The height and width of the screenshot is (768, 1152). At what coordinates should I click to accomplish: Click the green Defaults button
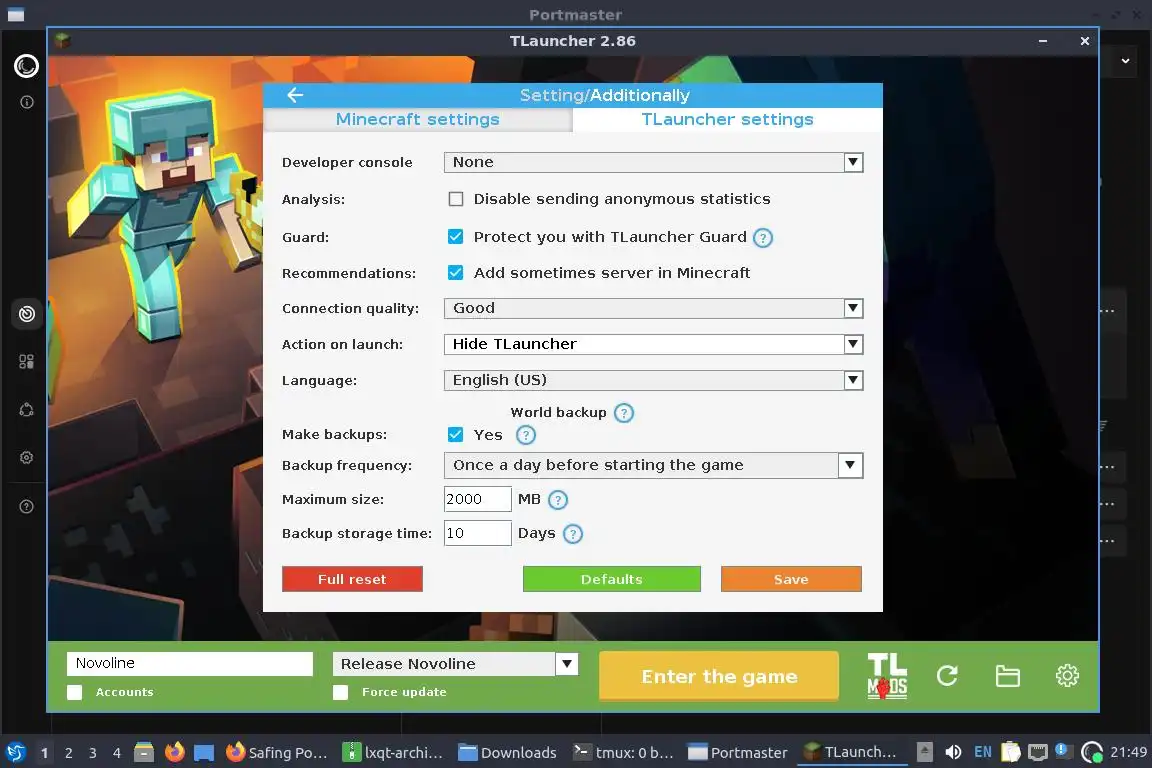pyautogui.click(x=611, y=580)
